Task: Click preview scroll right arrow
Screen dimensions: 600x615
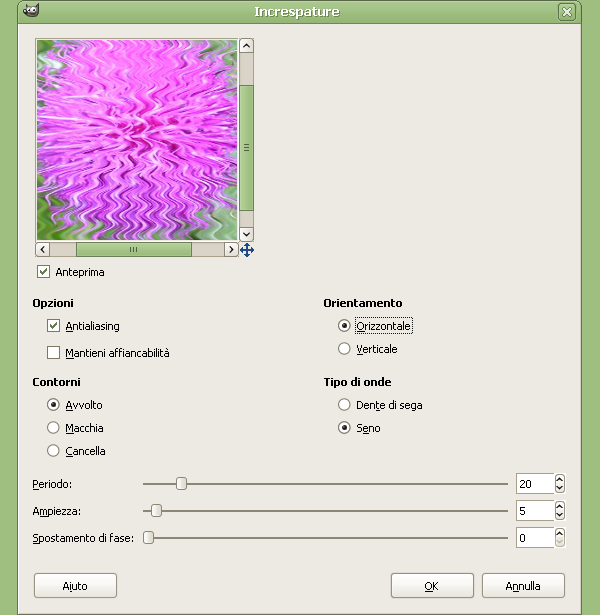Action: [231, 250]
